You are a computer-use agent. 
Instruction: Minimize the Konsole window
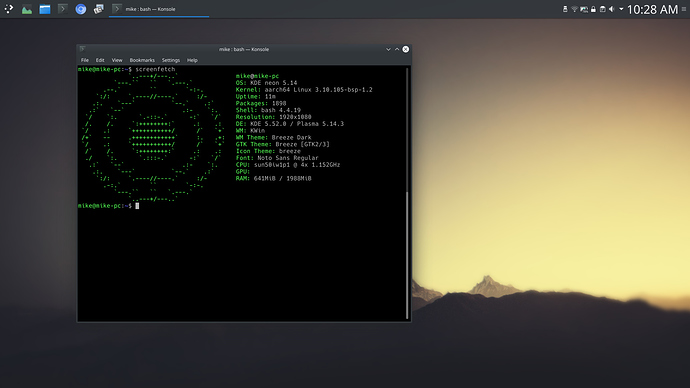click(x=388, y=49)
